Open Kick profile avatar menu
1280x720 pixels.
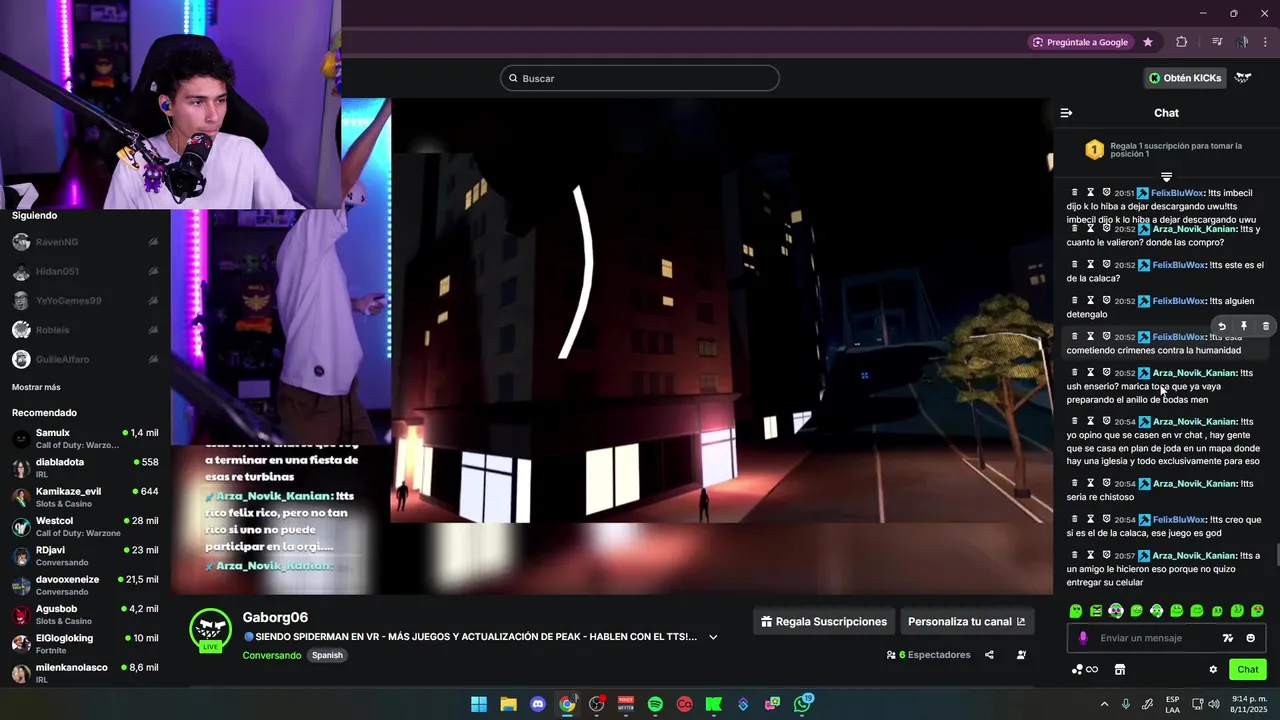point(1243,78)
